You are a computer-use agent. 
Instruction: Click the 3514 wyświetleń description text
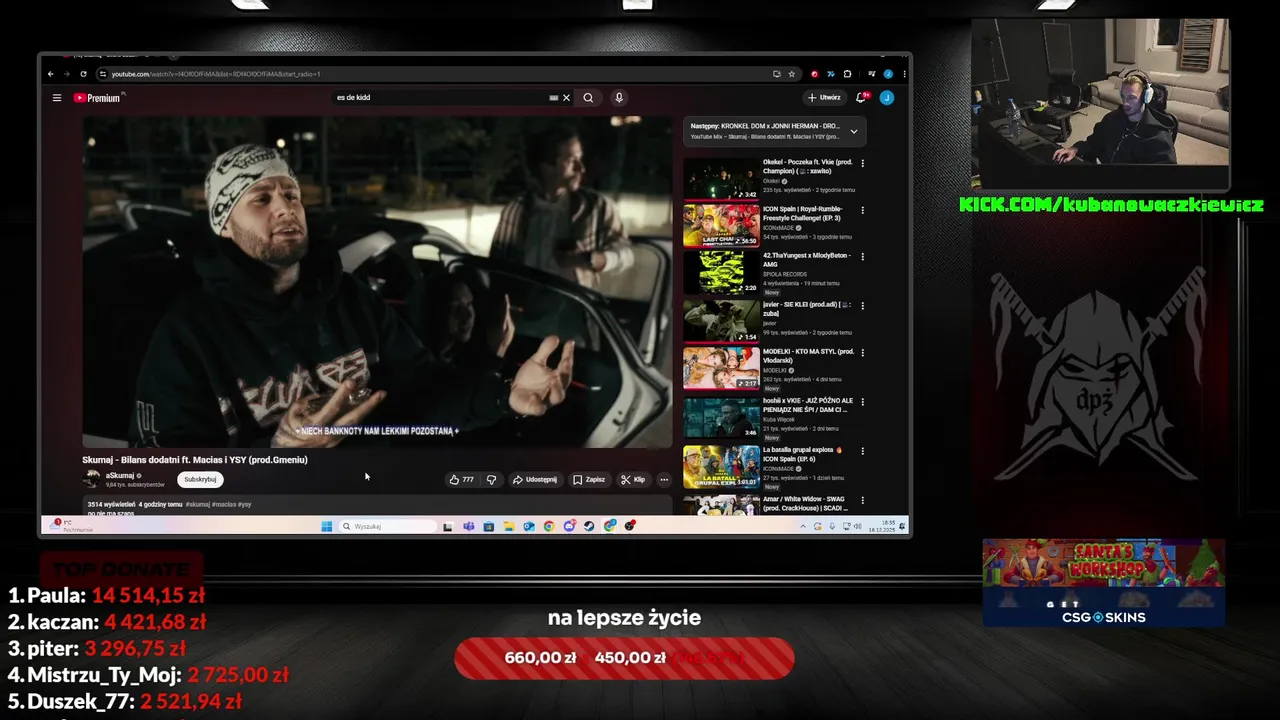click(x=111, y=504)
